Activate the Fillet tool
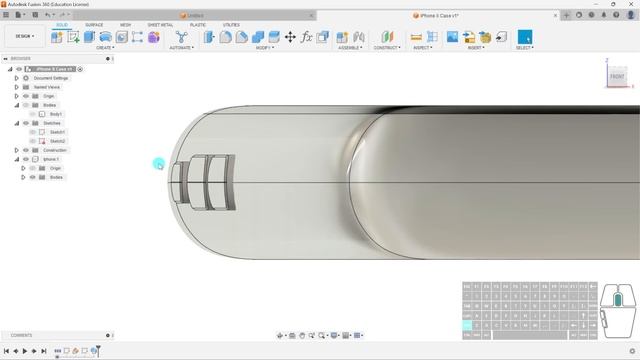The width and height of the screenshot is (640, 360). (225, 37)
